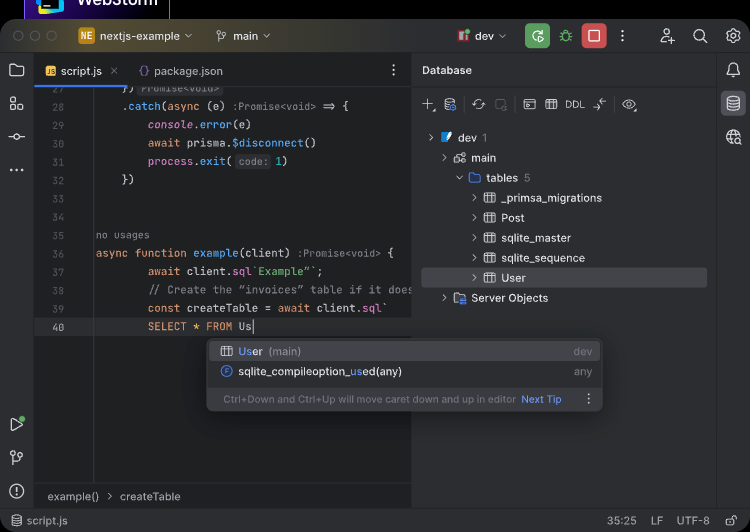Viewport: 750px width, 532px height.
Task: Open the Git tool window icon
Action: pyautogui.click(x=17, y=457)
